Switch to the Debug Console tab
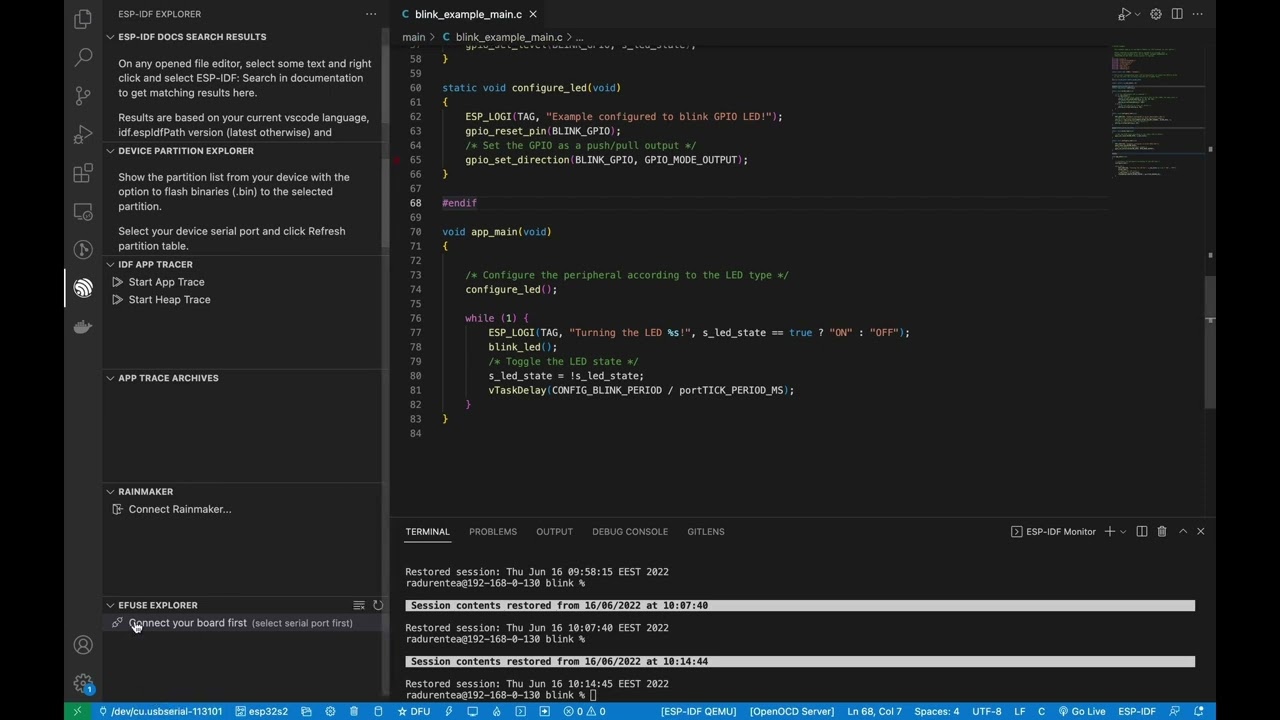The image size is (1280, 720). point(630,531)
